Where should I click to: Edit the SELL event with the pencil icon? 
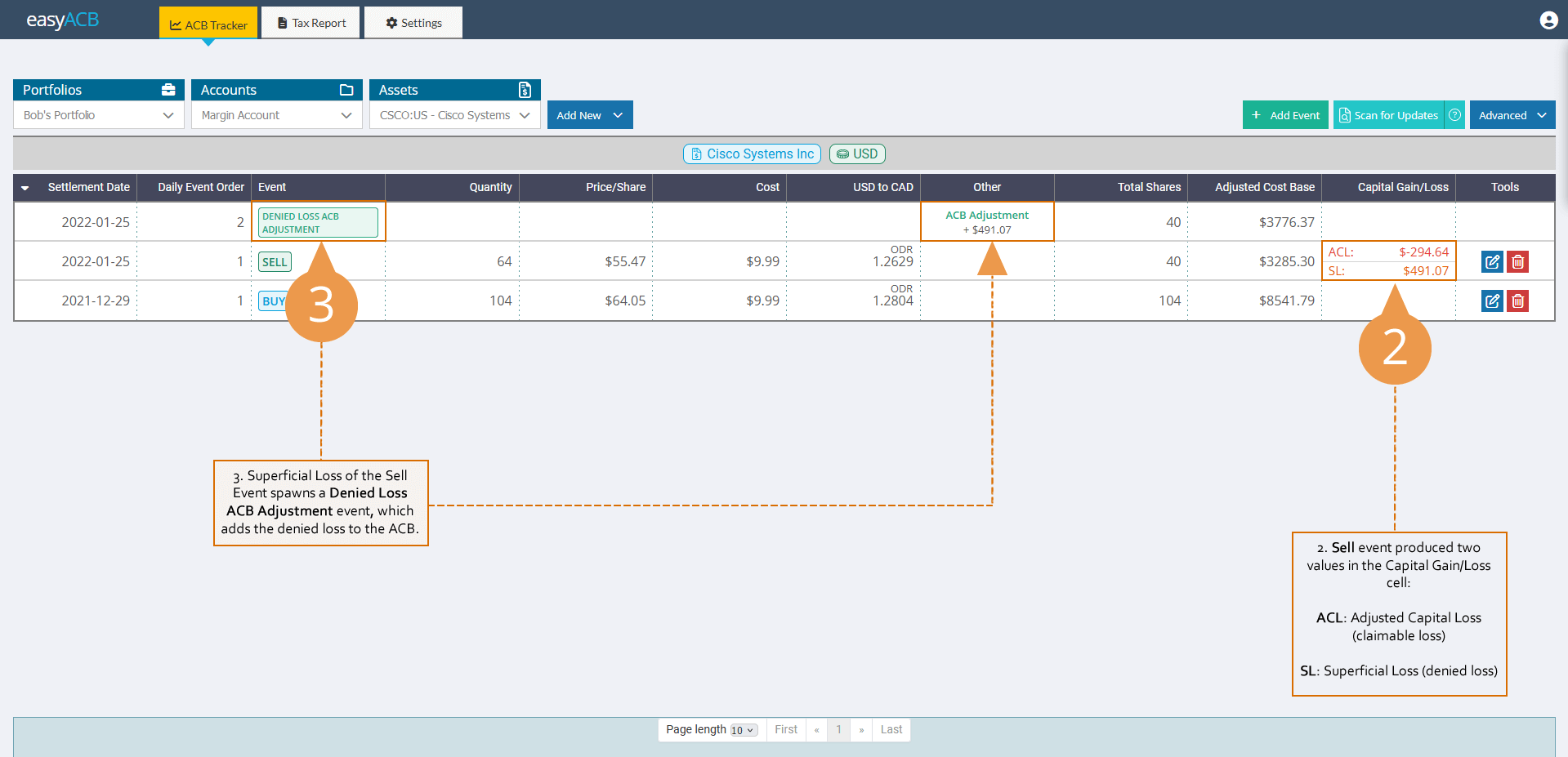1492,261
